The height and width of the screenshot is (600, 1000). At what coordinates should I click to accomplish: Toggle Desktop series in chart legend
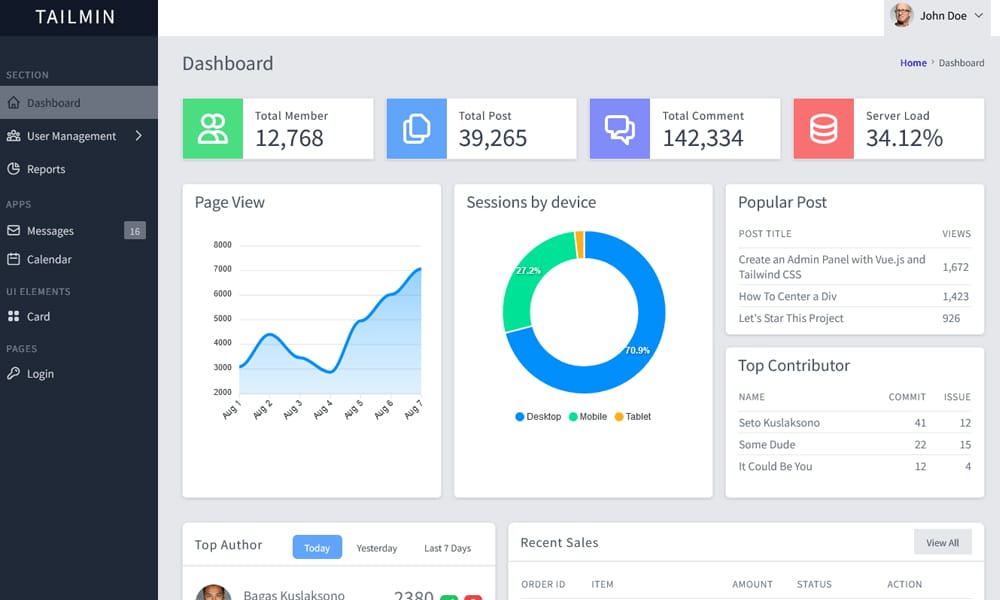(538, 417)
